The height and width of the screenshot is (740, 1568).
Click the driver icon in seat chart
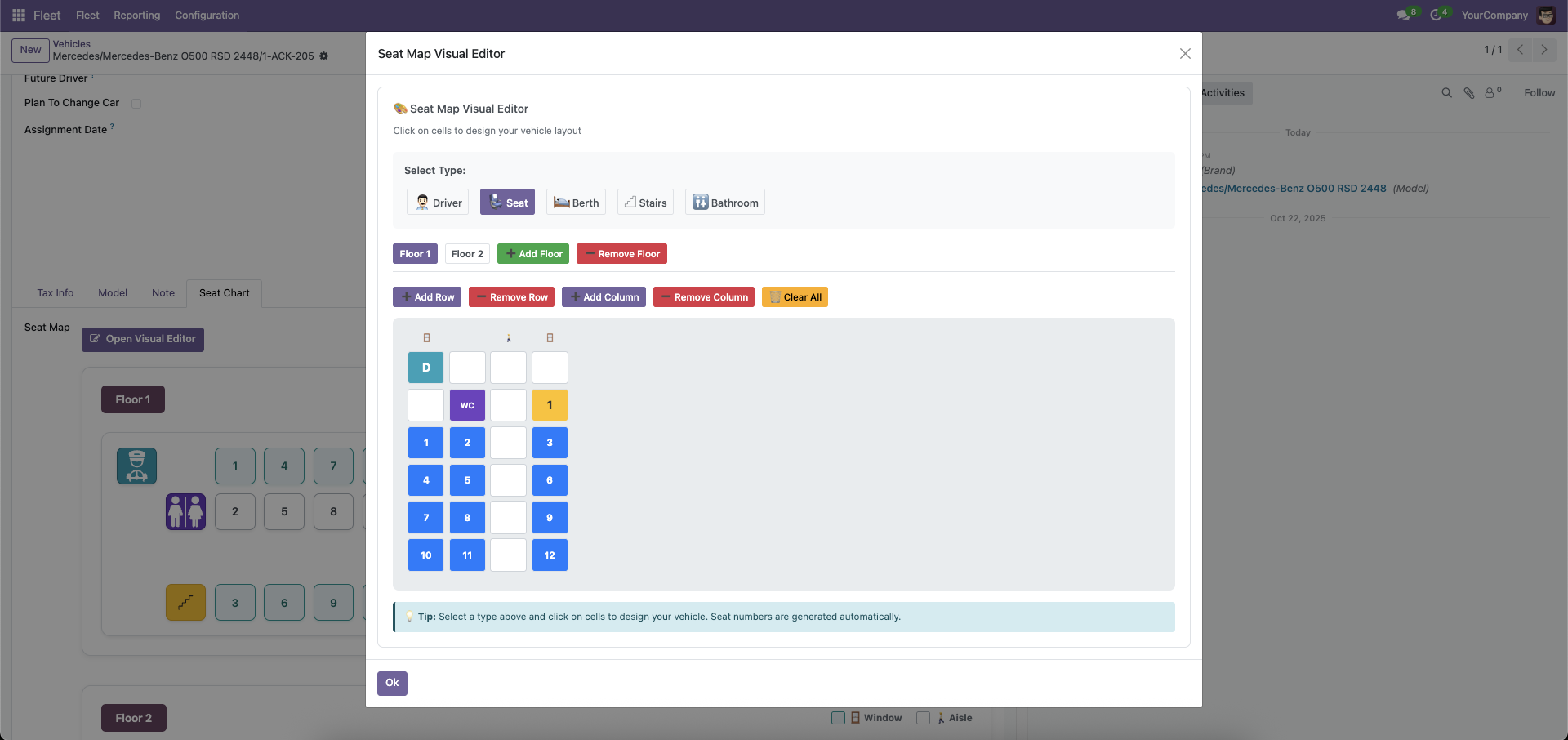click(137, 466)
